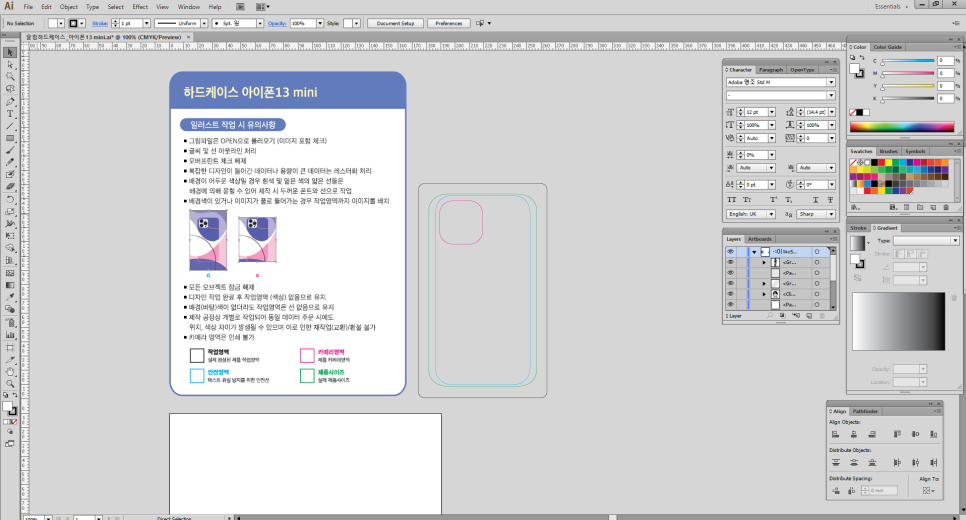
Task: Click the Opacity link in control bar
Action: point(277,23)
